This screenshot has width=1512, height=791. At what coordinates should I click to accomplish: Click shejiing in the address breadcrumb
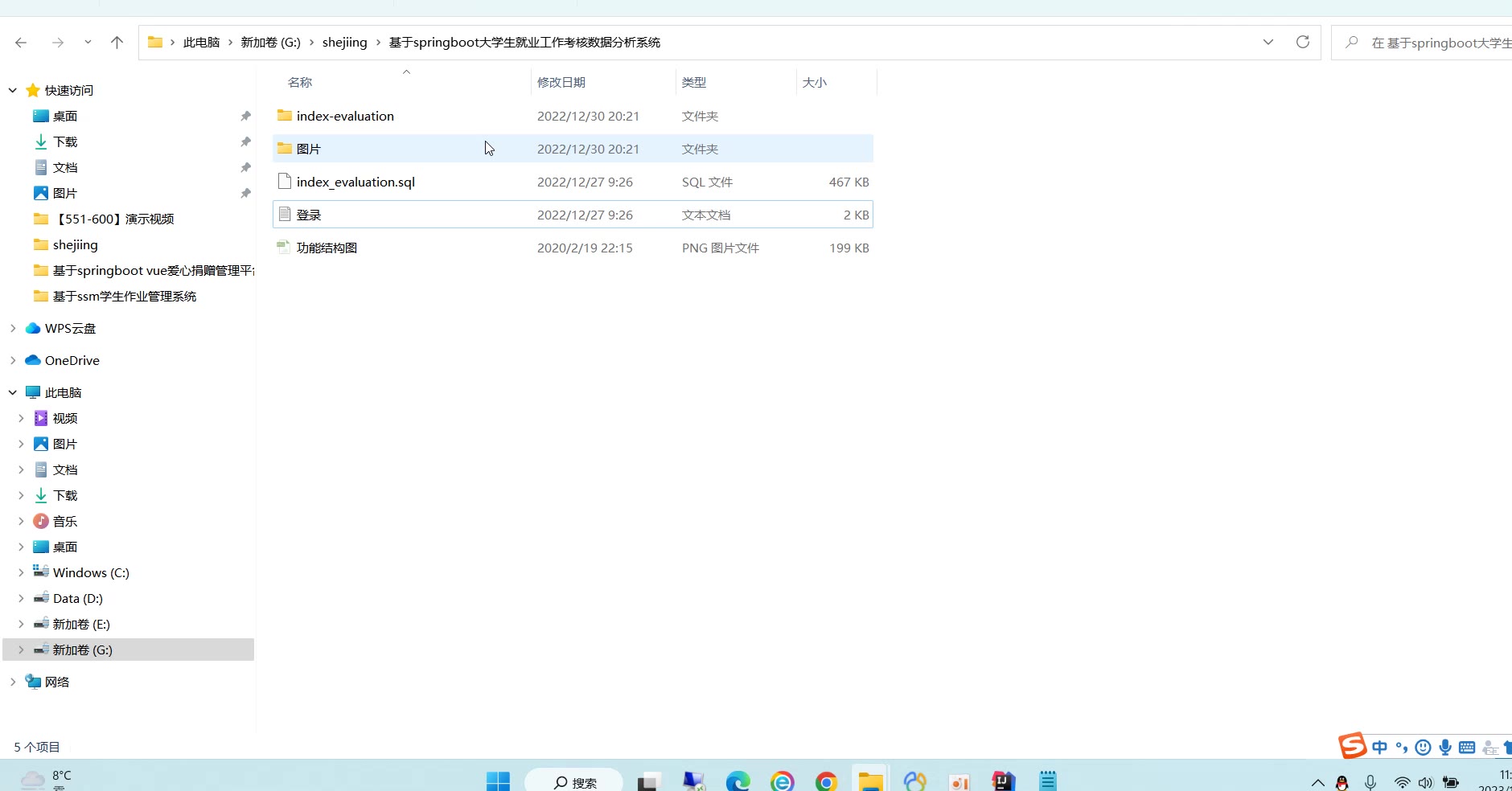(x=344, y=42)
